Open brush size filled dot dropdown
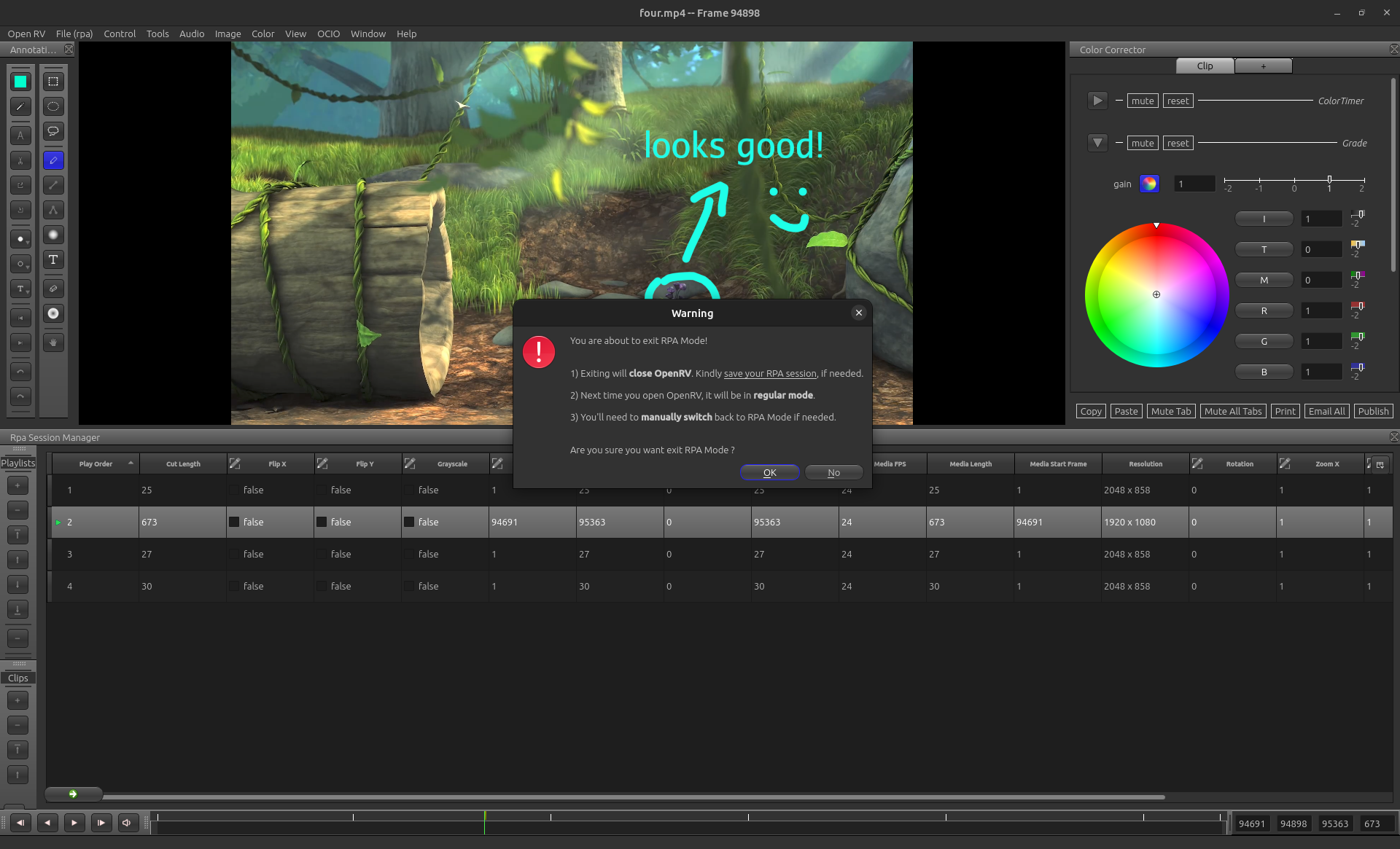 point(20,239)
